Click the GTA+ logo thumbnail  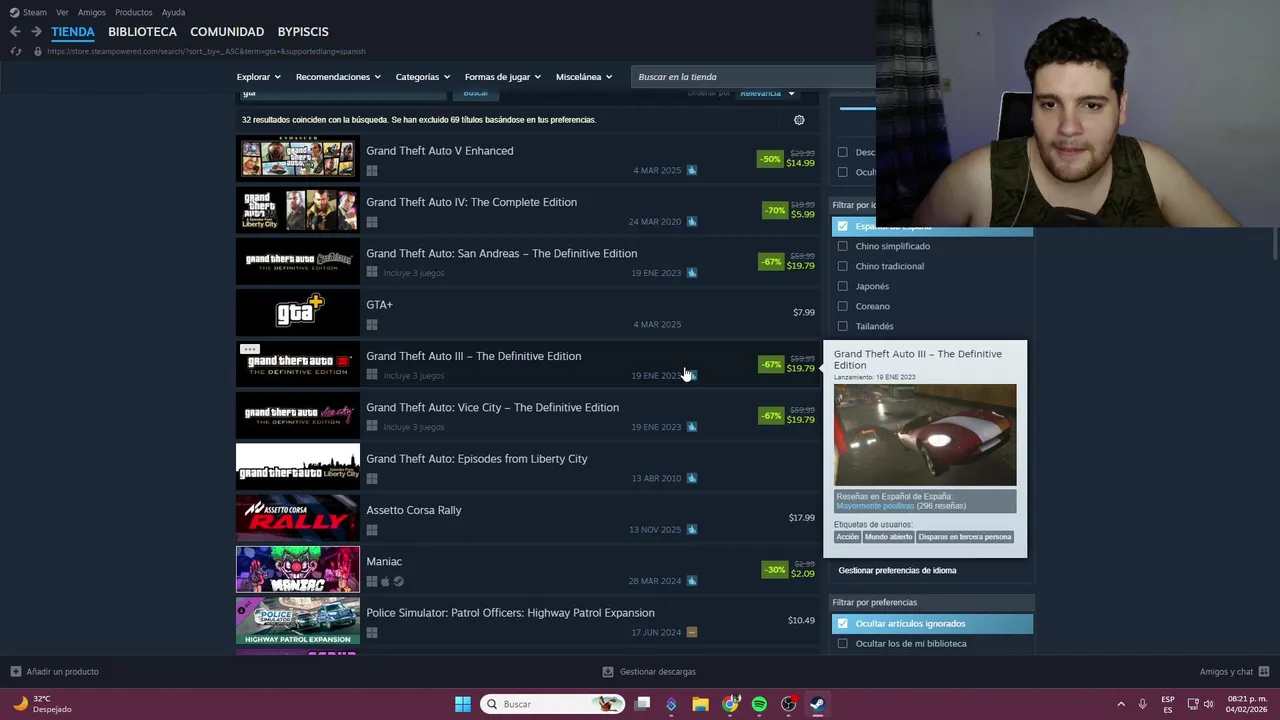(298, 313)
